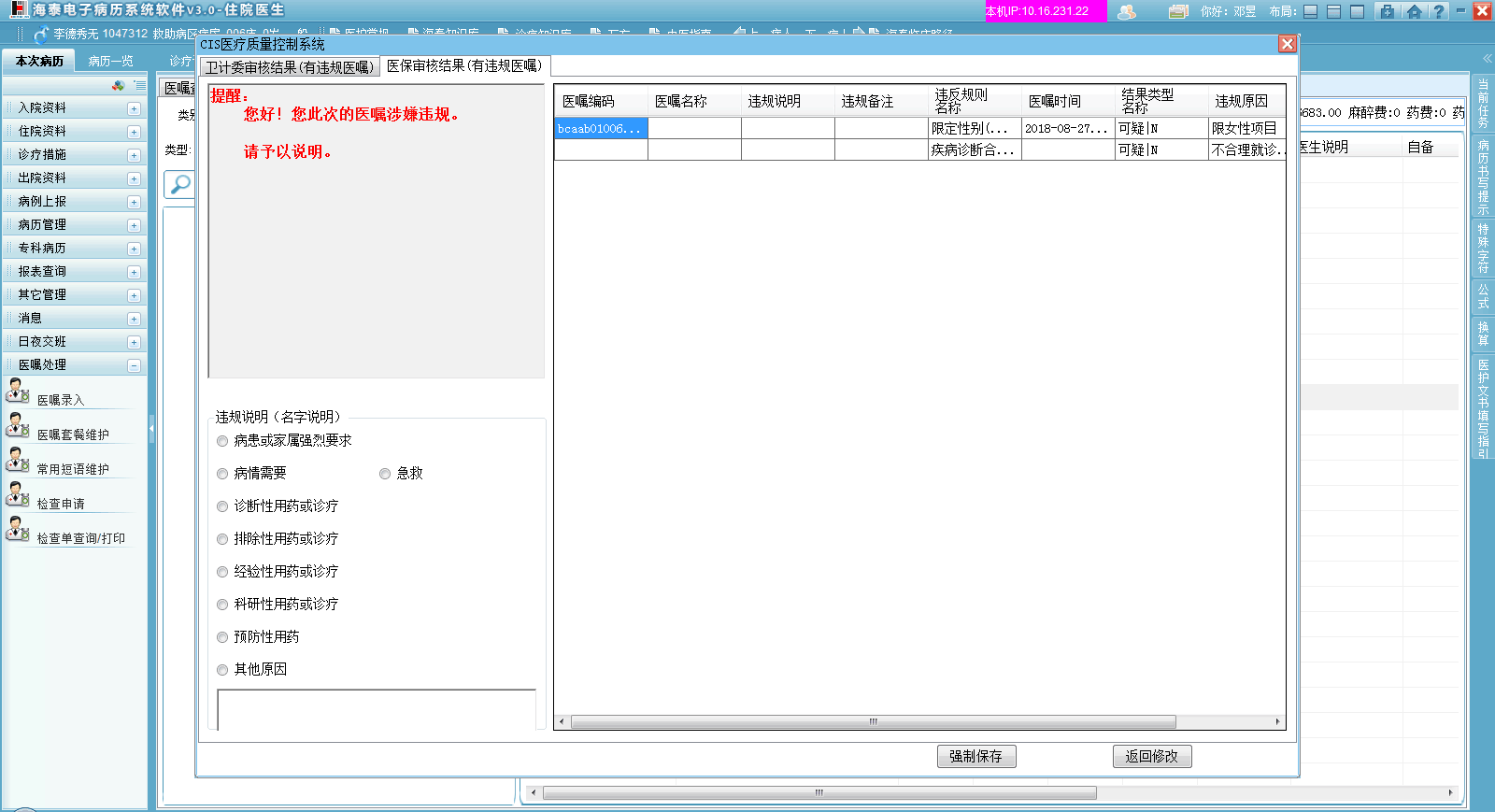Open the 病历一览 tab
The height and width of the screenshot is (812, 1495).
click(x=110, y=61)
